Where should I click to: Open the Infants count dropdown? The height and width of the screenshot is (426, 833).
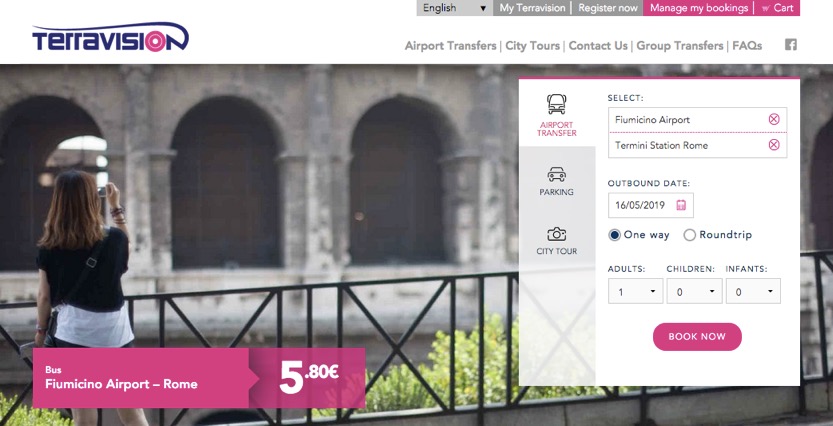753,291
